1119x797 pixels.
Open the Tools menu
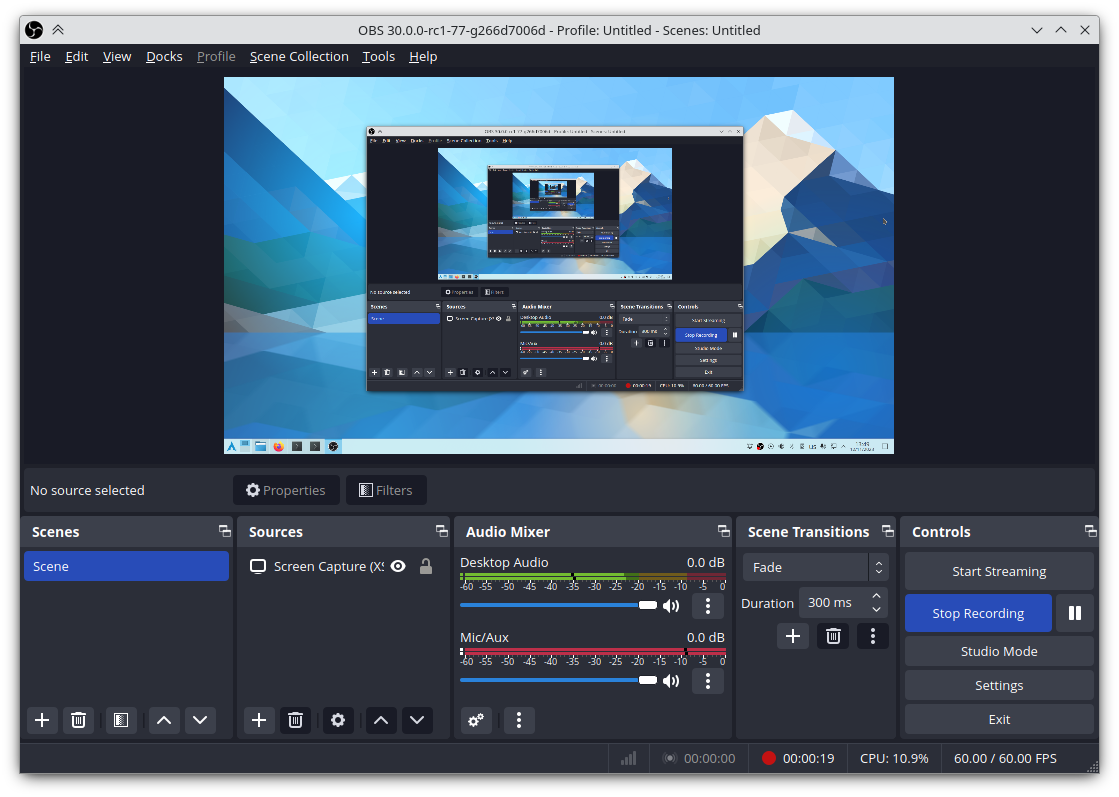(378, 57)
